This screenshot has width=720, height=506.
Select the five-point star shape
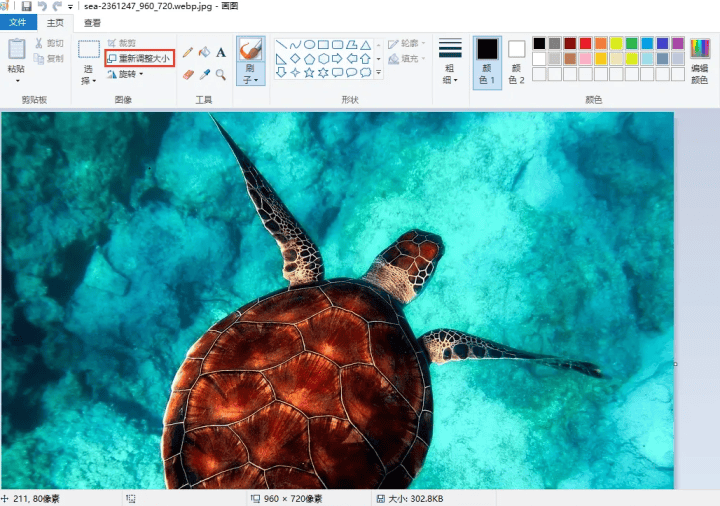(x=310, y=72)
